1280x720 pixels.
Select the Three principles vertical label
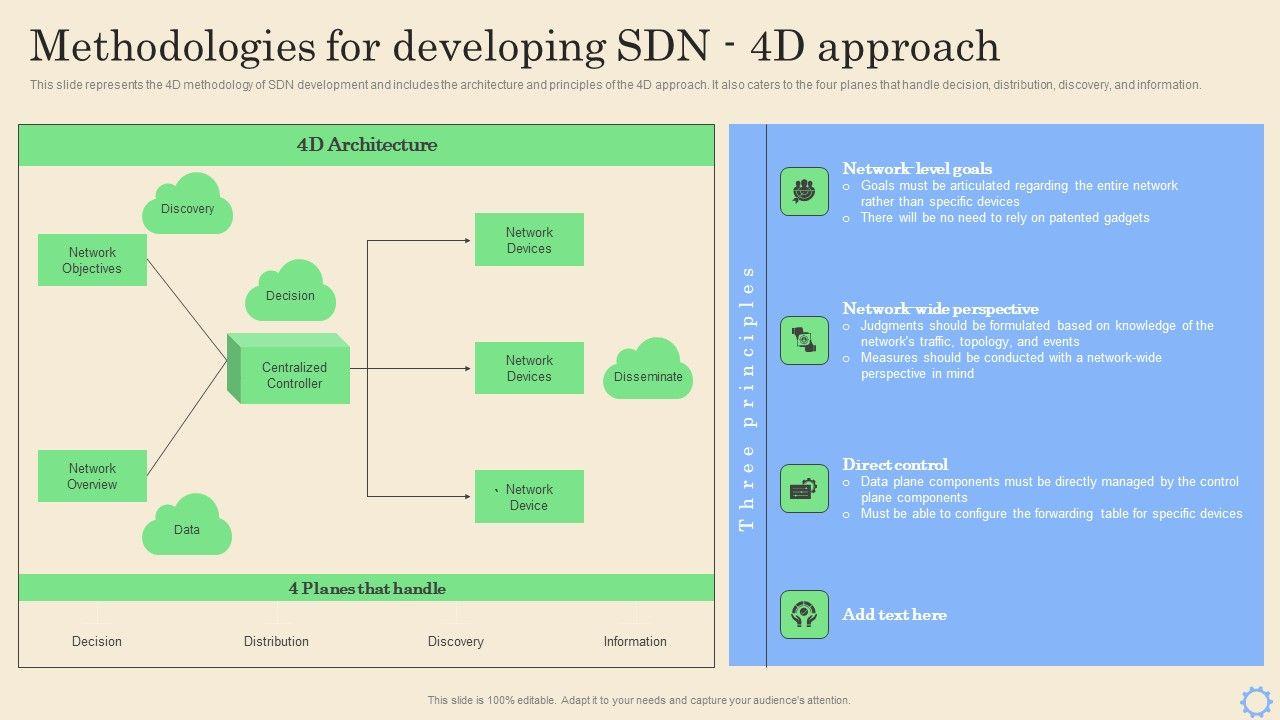pos(747,398)
